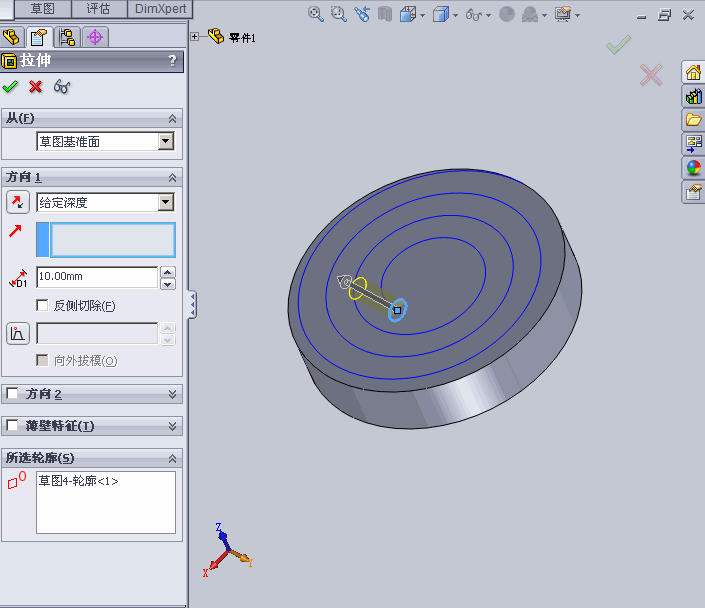
Task: Click the reverse direction button
Action: point(18,202)
